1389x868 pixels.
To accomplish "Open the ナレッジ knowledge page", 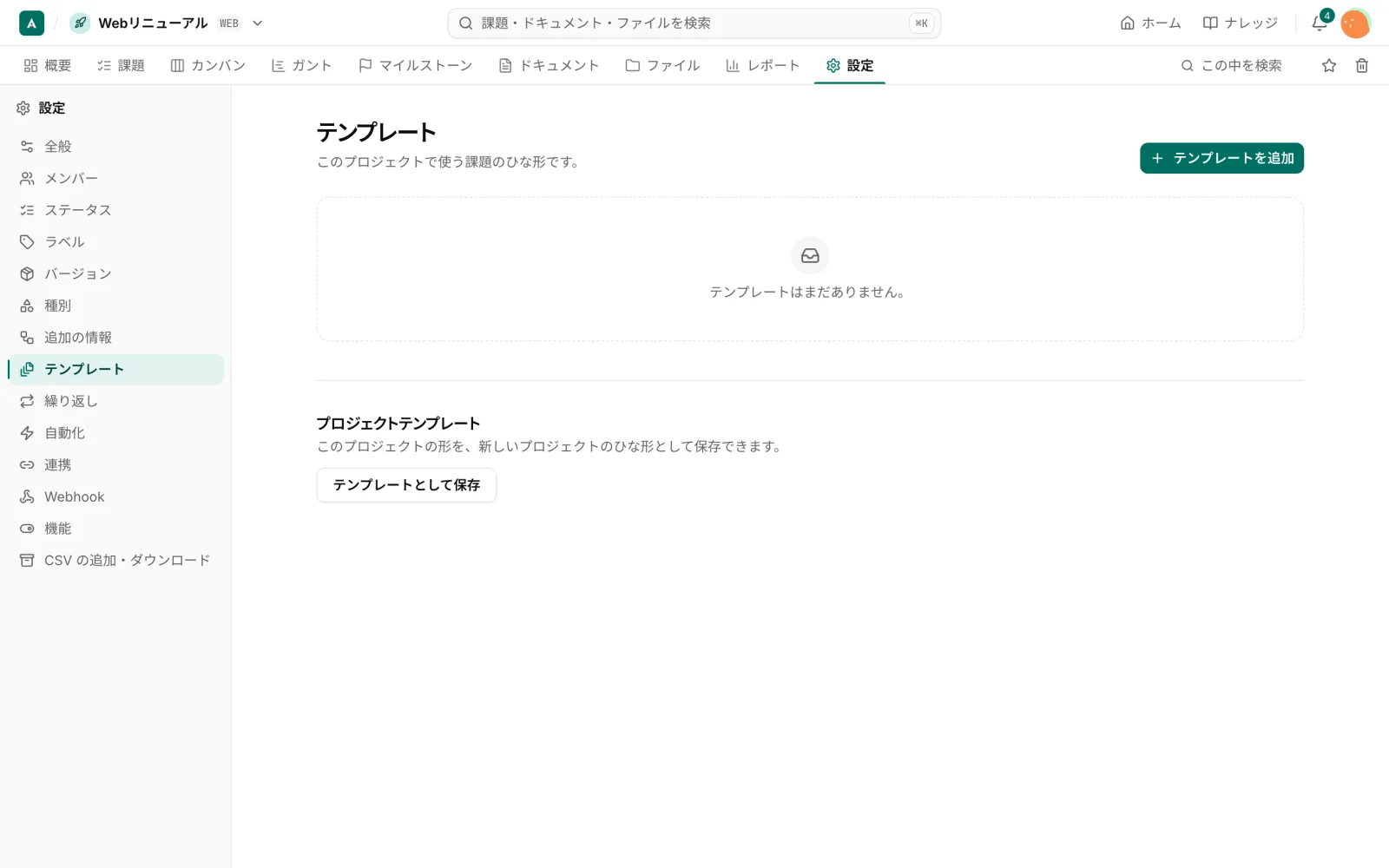I will (x=1240, y=23).
